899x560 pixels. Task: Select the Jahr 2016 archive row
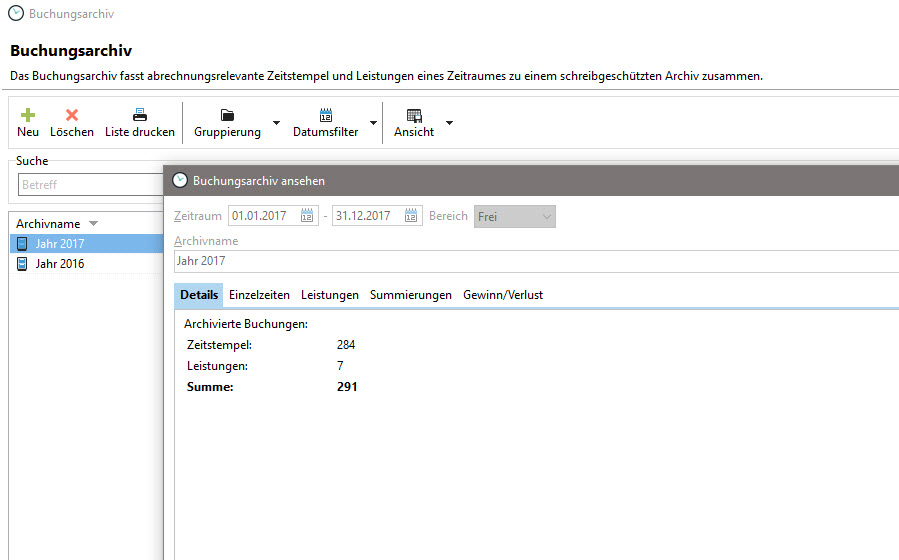click(x=87, y=264)
